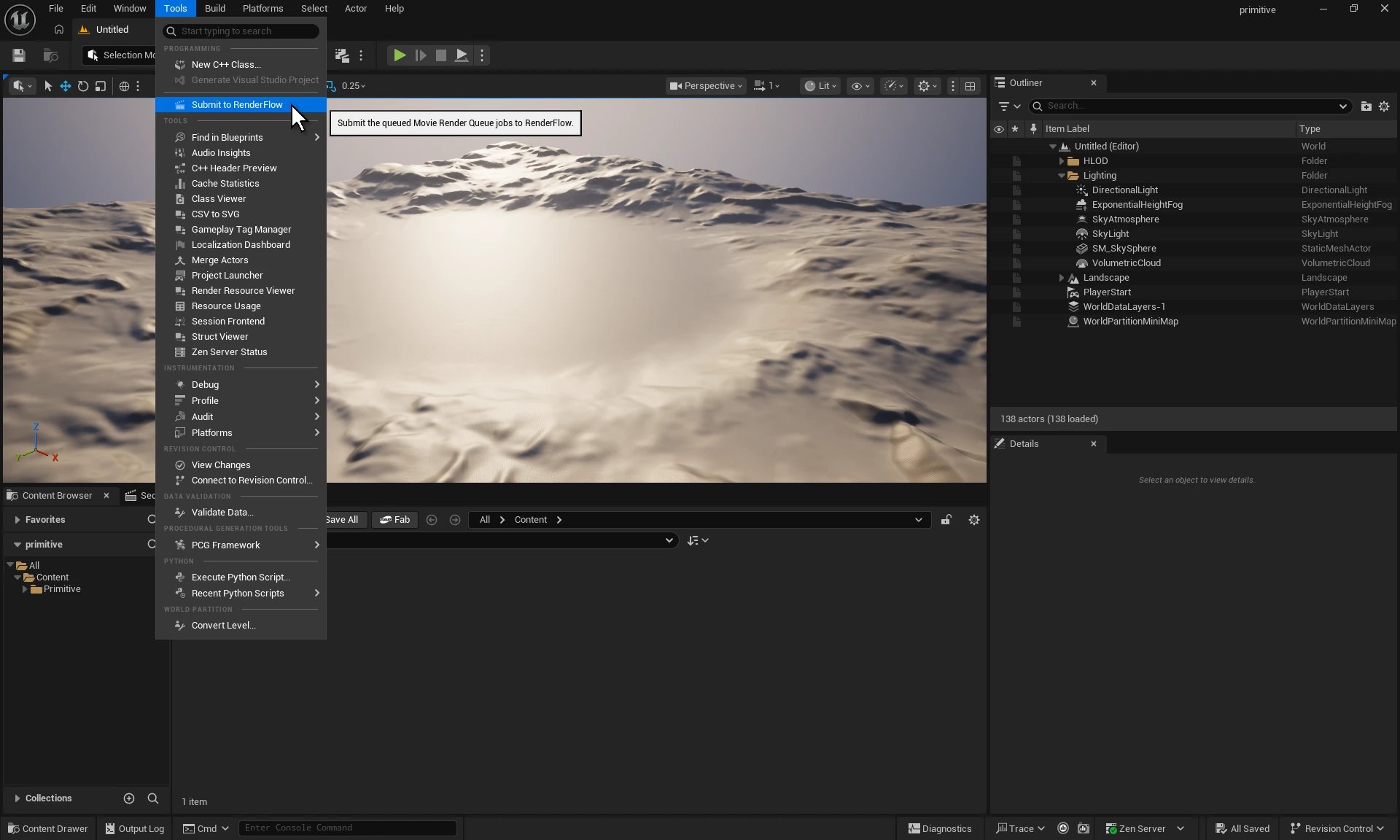Toggle Outliner visibility eye column header
Image resolution: width=1400 pixels, height=840 pixels.
(999, 129)
